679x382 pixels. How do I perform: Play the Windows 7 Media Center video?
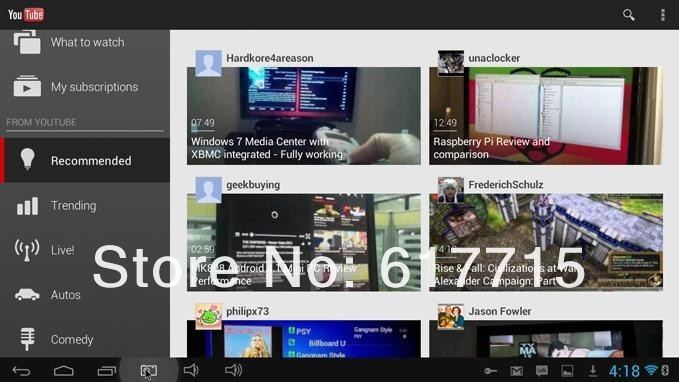click(304, 116)
